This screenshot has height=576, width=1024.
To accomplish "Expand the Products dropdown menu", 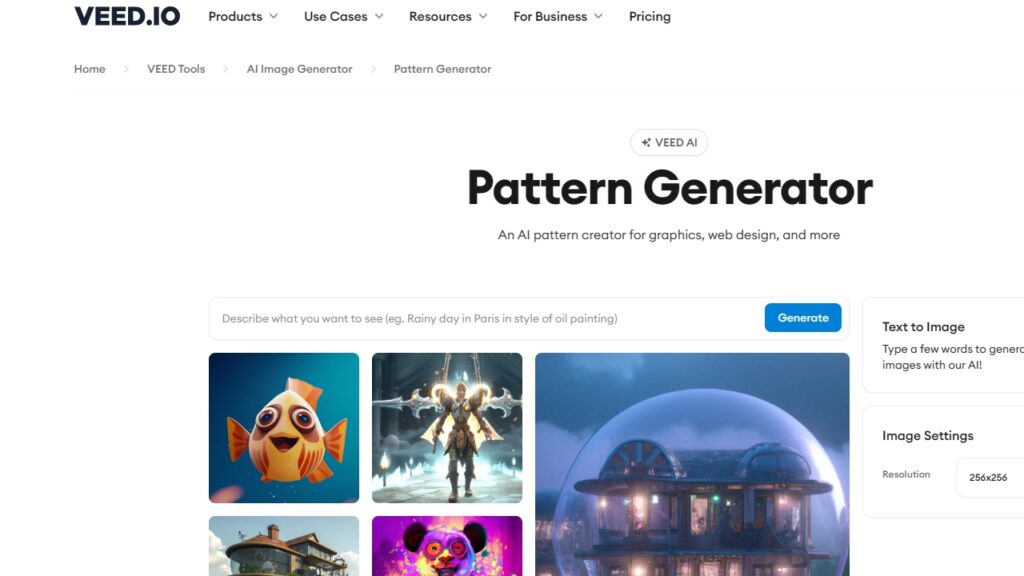I will (x=243, y=16).
